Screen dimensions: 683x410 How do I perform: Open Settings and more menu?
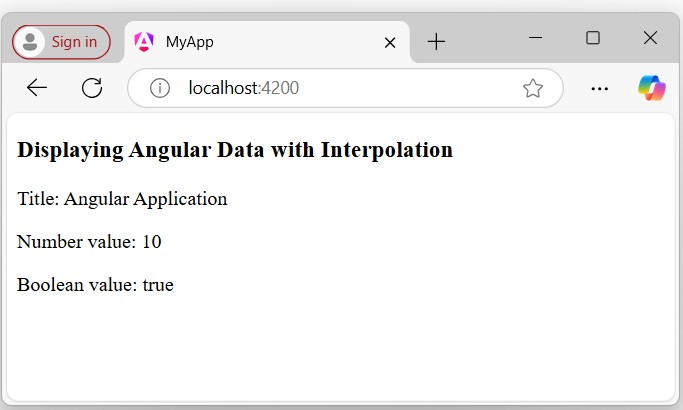599,88
